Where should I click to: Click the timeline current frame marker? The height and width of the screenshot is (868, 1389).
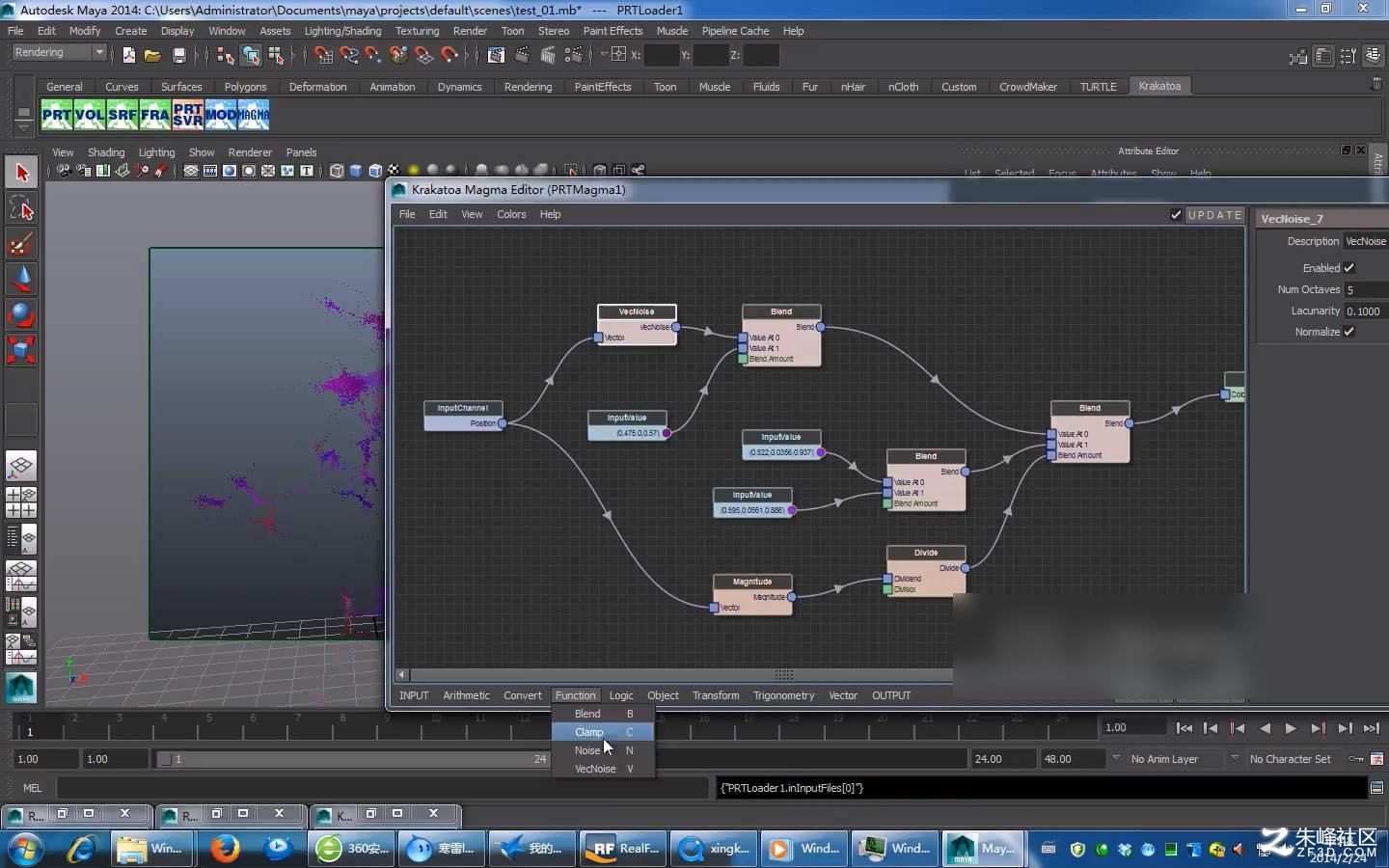click(x=30, y=731)
